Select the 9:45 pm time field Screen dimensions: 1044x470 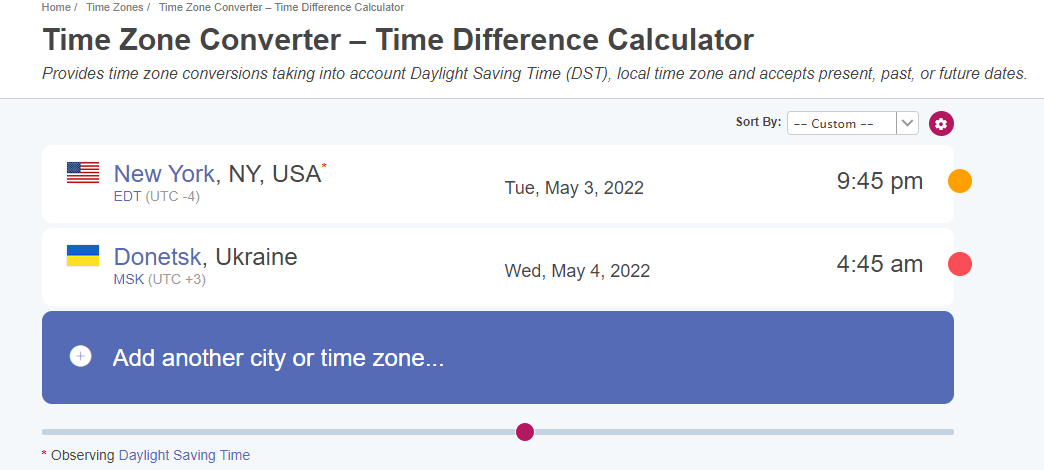[880, 181]
